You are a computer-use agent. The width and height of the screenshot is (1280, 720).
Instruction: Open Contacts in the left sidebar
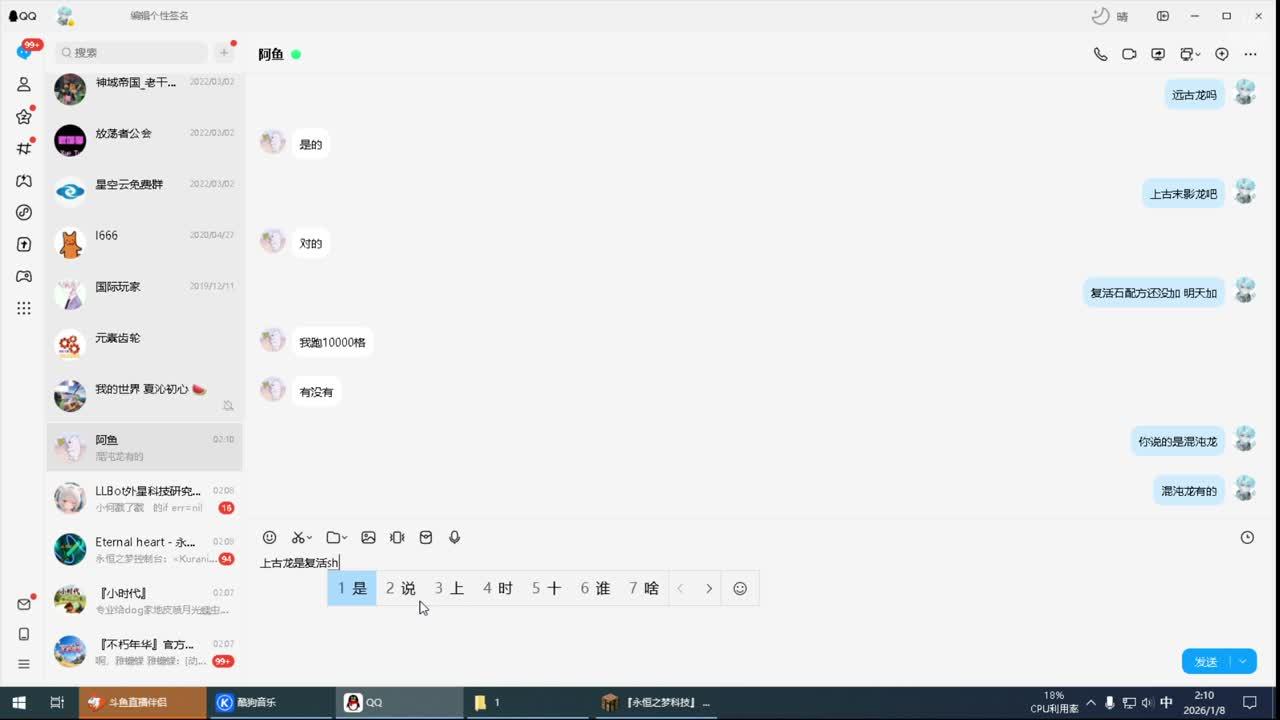(24, 85)
